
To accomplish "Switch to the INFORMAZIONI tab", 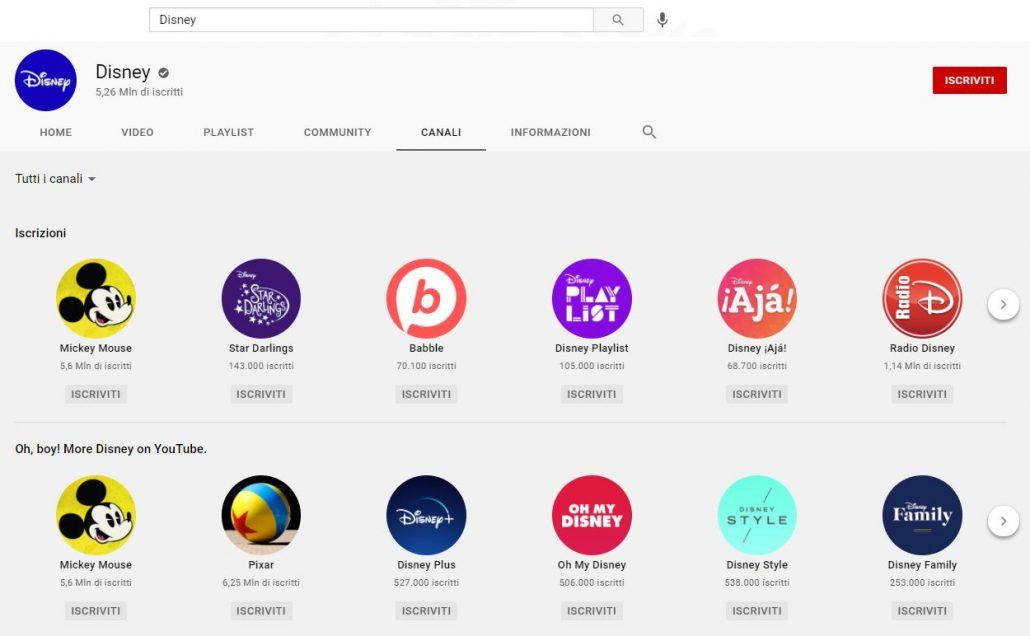I will pos(550,132).
